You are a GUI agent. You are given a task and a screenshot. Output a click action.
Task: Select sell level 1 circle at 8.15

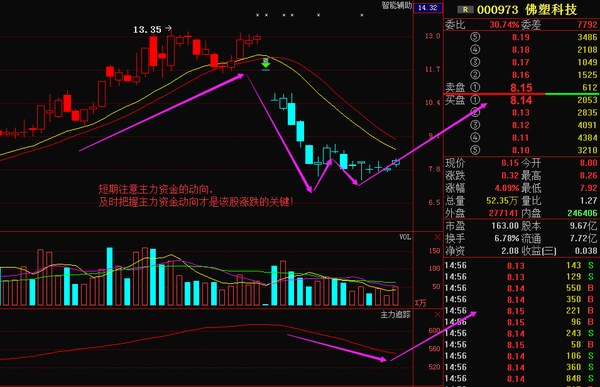[x=475, y=87]
